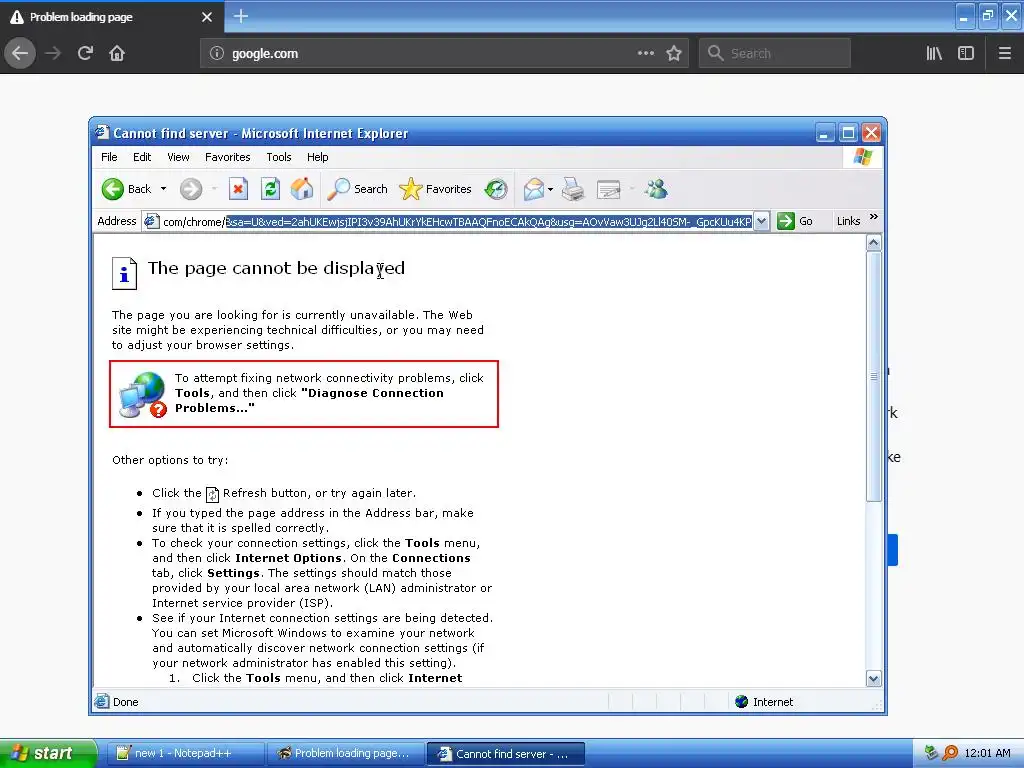Open Firefox page actions three-dot menu
Viewport: 1024px width, 768px height.
tap(646, 54)
